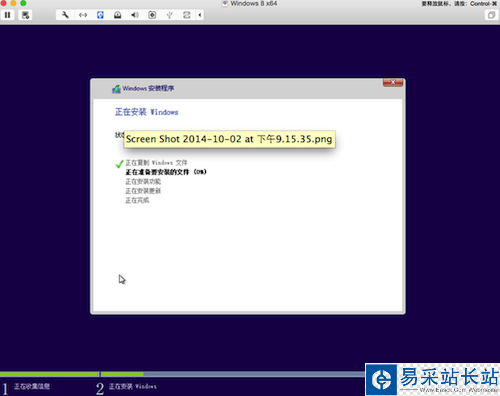Click the yellow minimize button of the VM window
Image resolution: width=500 pixels, height=396 pixels.
(13, 3)
